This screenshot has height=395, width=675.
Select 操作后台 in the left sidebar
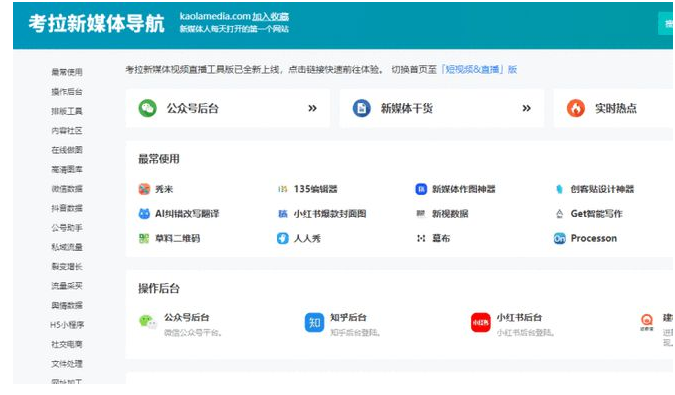pyautogui.click(x=67, y=92)
